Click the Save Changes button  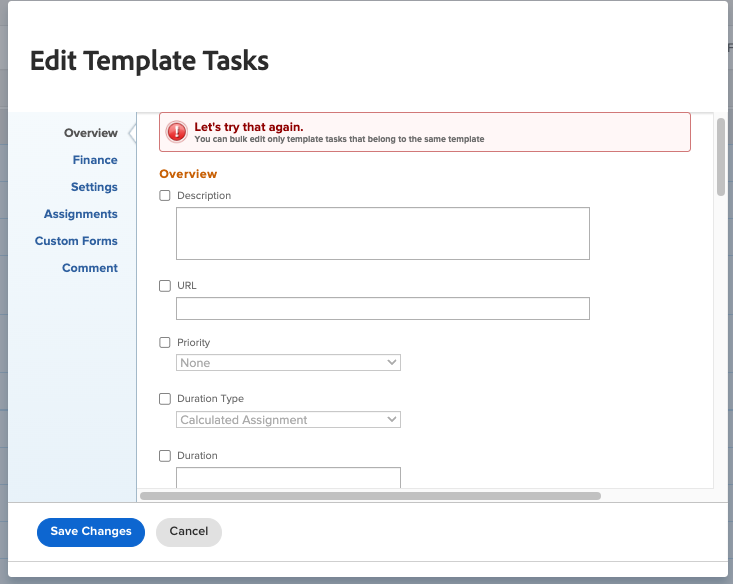[x=91, y=532]
